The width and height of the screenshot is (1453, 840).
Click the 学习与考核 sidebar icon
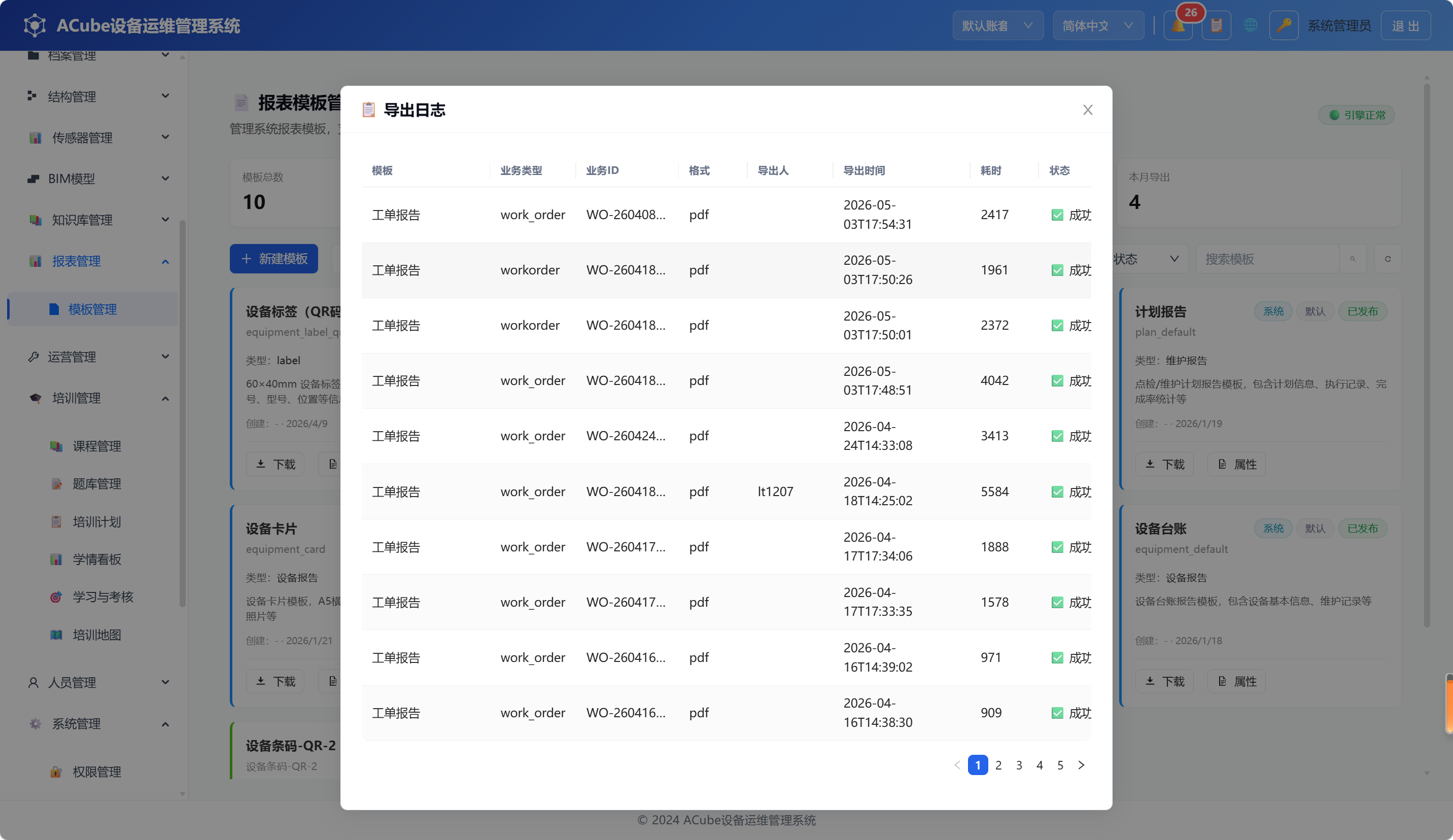click(x=56, y=597)
